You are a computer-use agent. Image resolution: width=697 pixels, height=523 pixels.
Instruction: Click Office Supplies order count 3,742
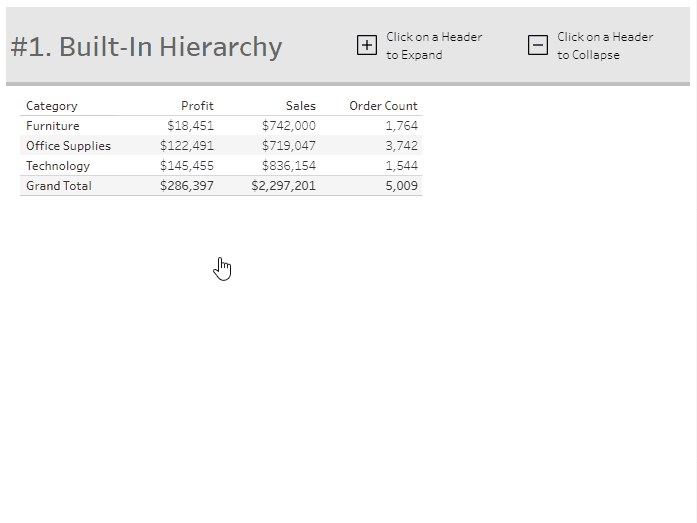coord(401,146)
